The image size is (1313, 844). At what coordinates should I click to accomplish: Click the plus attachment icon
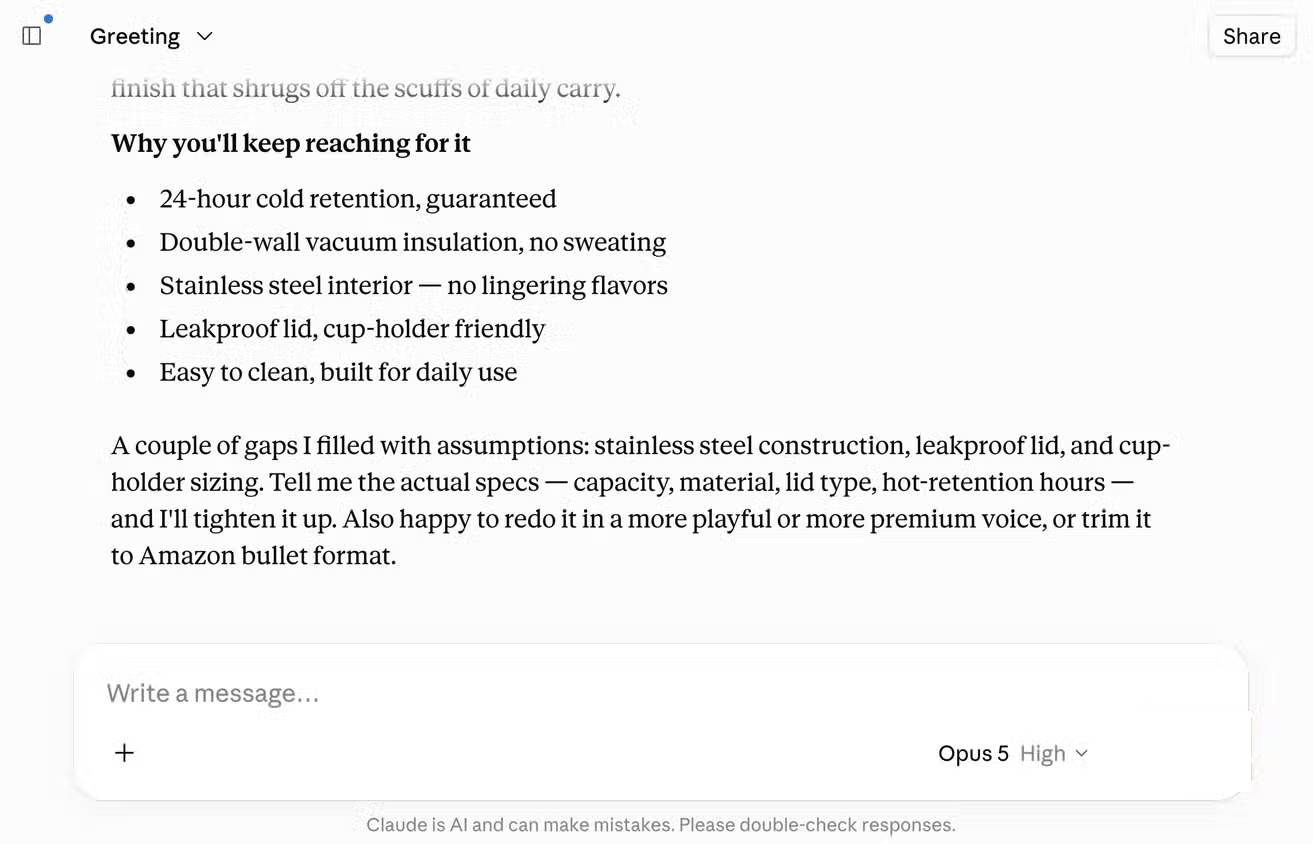[x=124, y=753]
